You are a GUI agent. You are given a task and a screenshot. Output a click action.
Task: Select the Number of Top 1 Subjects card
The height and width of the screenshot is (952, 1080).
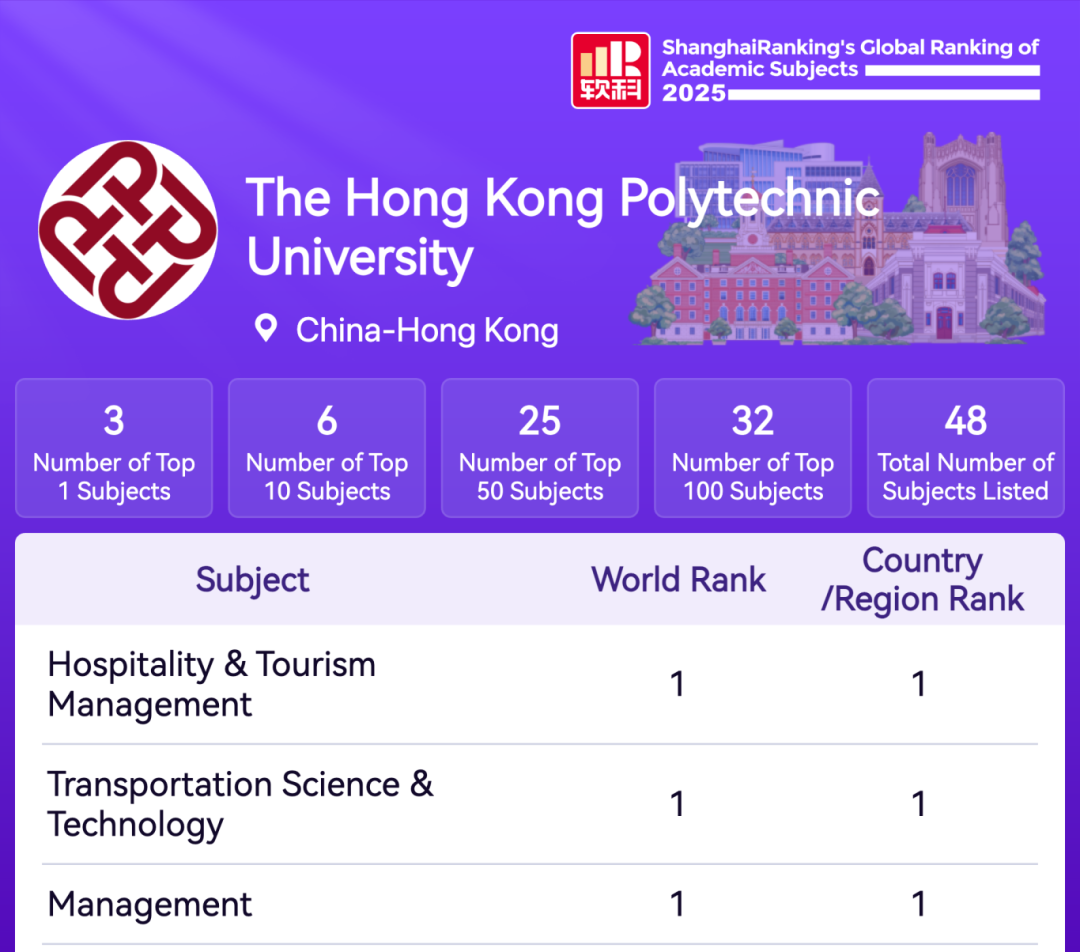pos(114,448)
